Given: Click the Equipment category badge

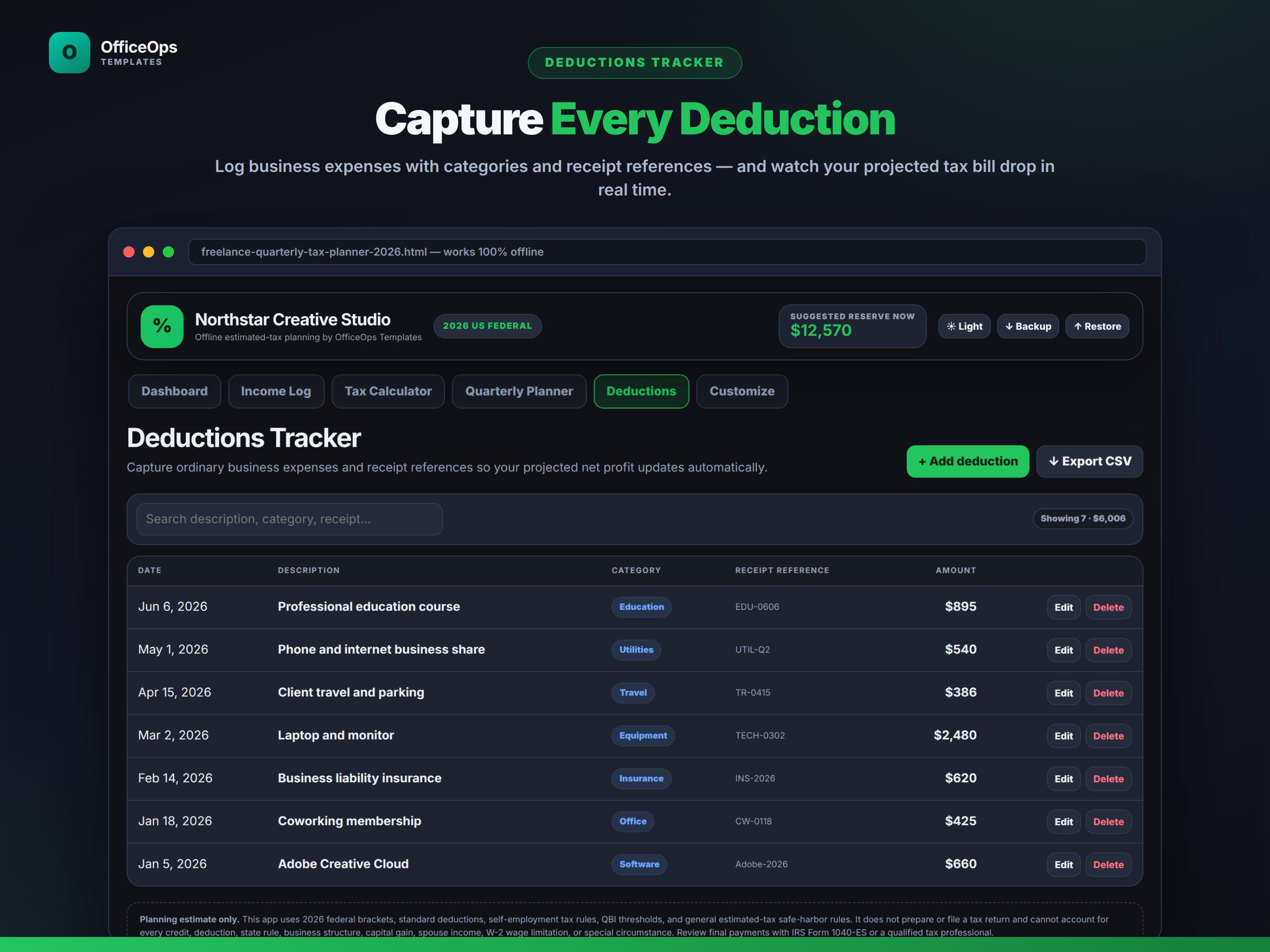Looking at the screenshot, I should [x=643, y=736].
